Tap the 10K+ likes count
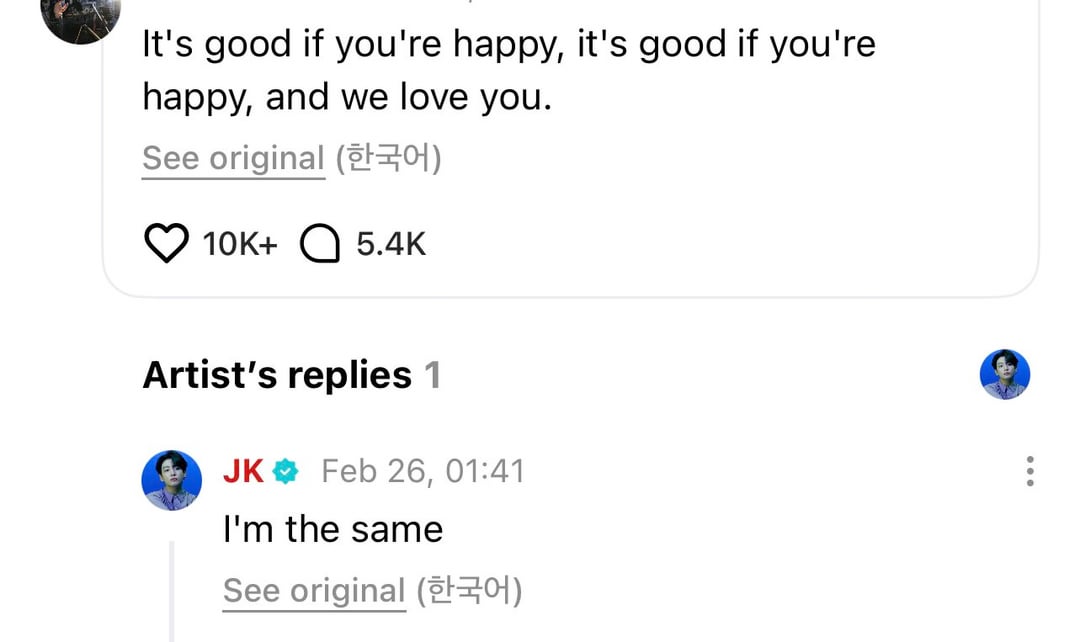Screen dimensions: 1080x642 pyautogui.click(x=239, y=244)
